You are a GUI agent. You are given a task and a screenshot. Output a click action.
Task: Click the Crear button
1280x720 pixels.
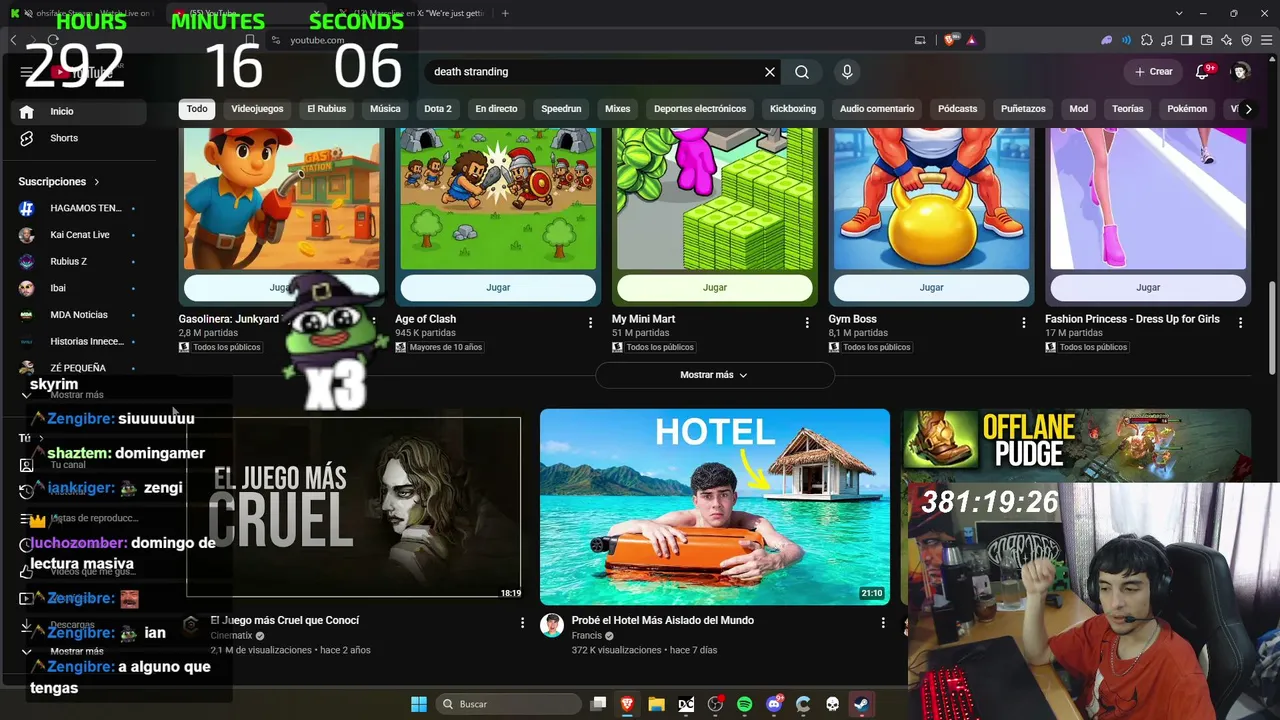click(x=1153, y=72)
